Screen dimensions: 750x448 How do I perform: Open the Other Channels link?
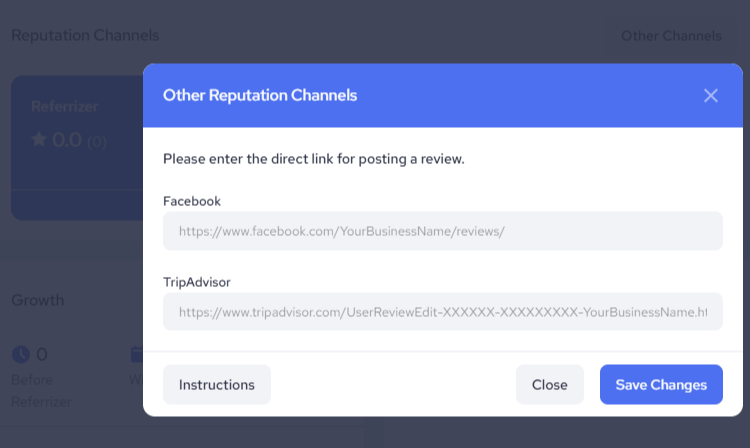670,36
